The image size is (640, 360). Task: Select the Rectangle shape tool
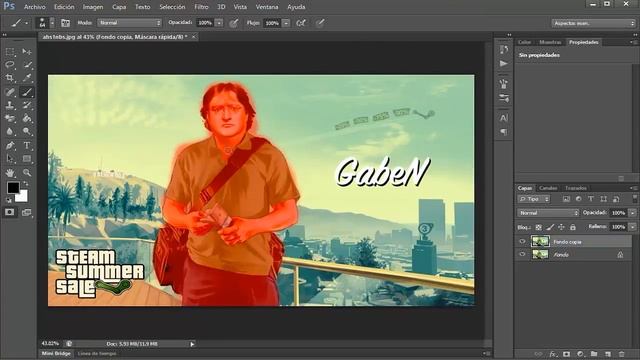[27, 159]
